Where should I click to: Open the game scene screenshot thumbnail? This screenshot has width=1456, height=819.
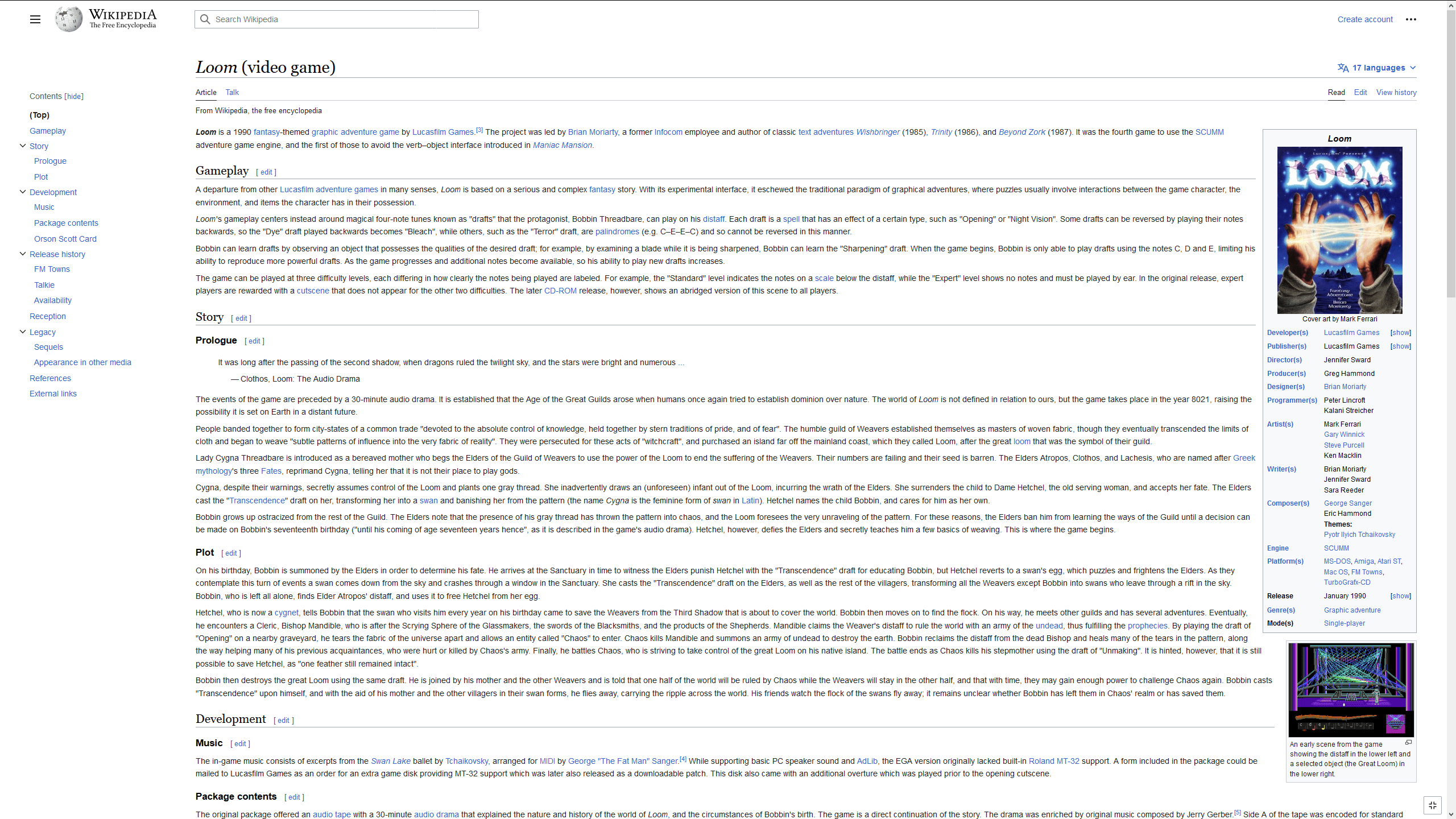pyautogui.click(x=1351, y=690)
